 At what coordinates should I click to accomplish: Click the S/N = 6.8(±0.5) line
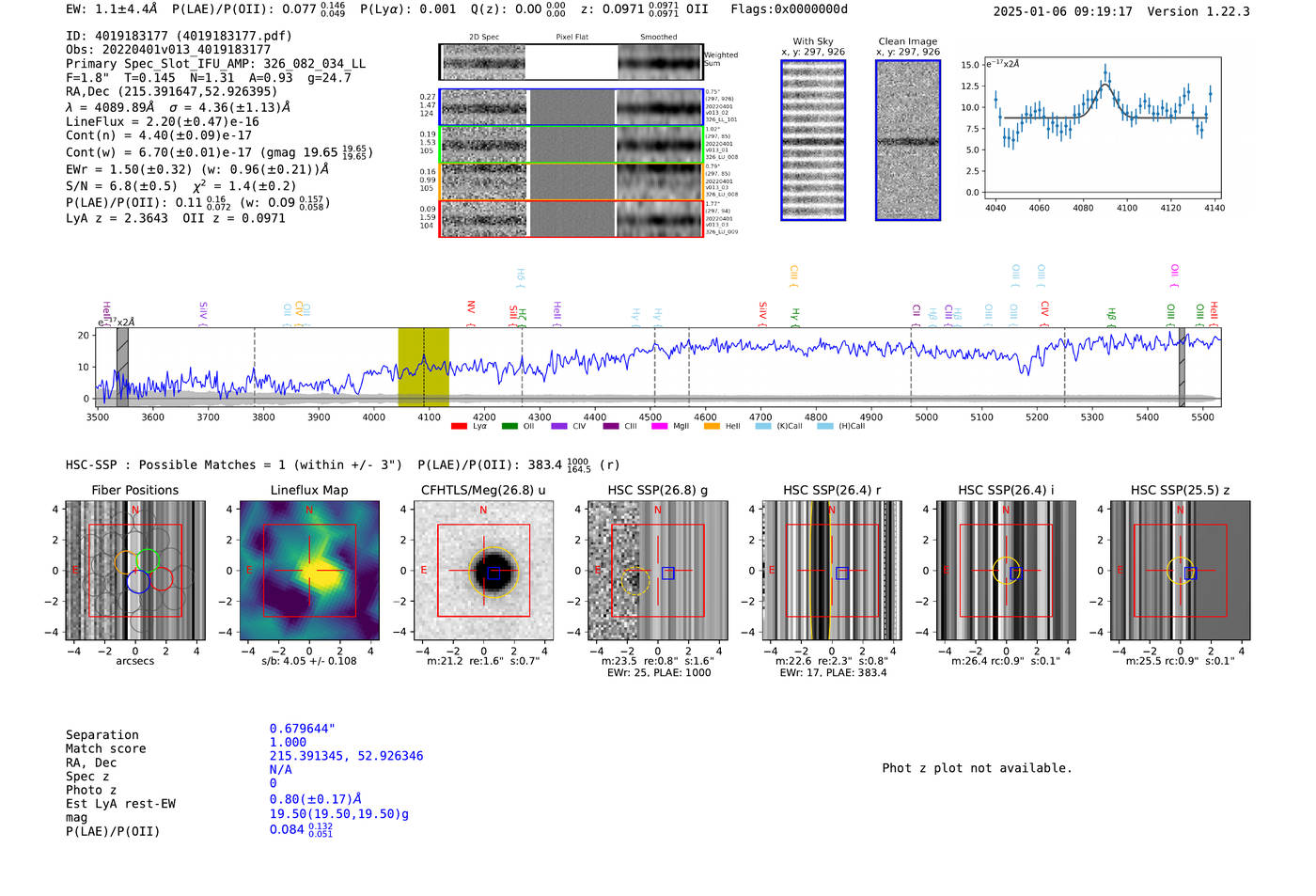click(181, 186)
